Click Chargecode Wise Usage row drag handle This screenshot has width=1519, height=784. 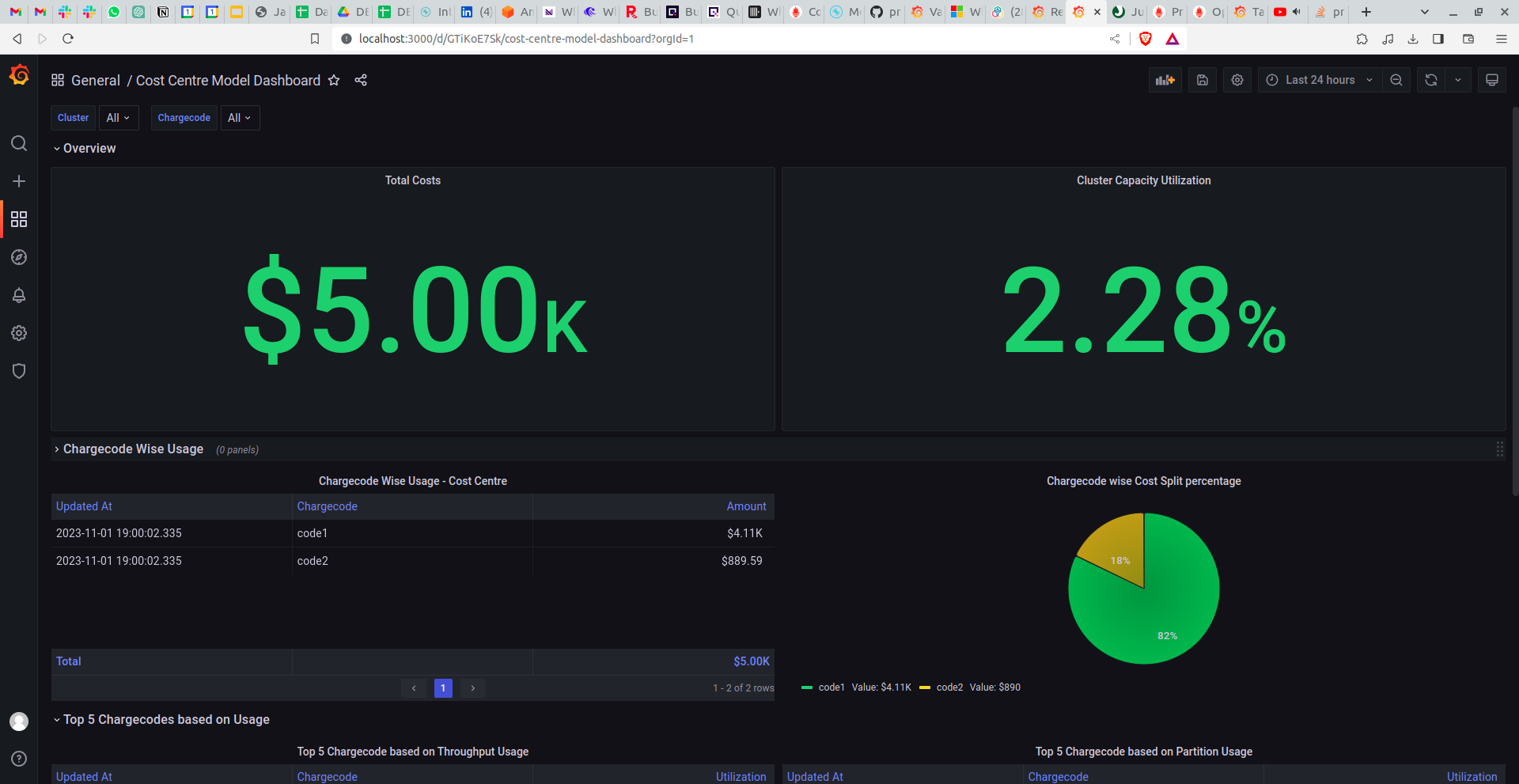pyautogui.click(x=1499, y=449)
